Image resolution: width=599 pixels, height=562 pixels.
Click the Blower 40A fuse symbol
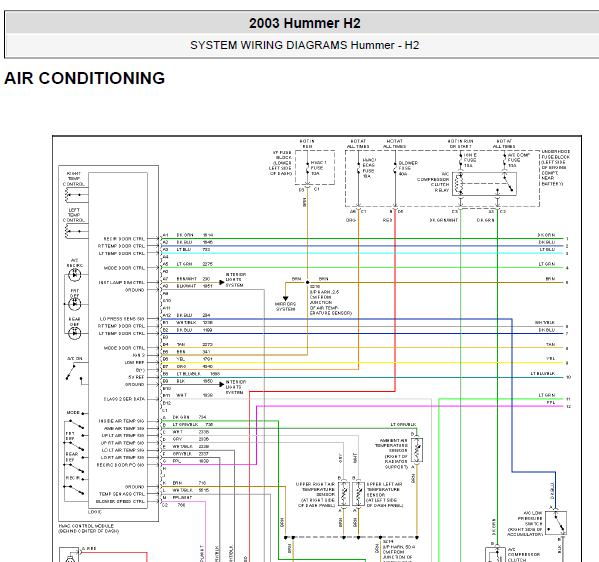395,168
